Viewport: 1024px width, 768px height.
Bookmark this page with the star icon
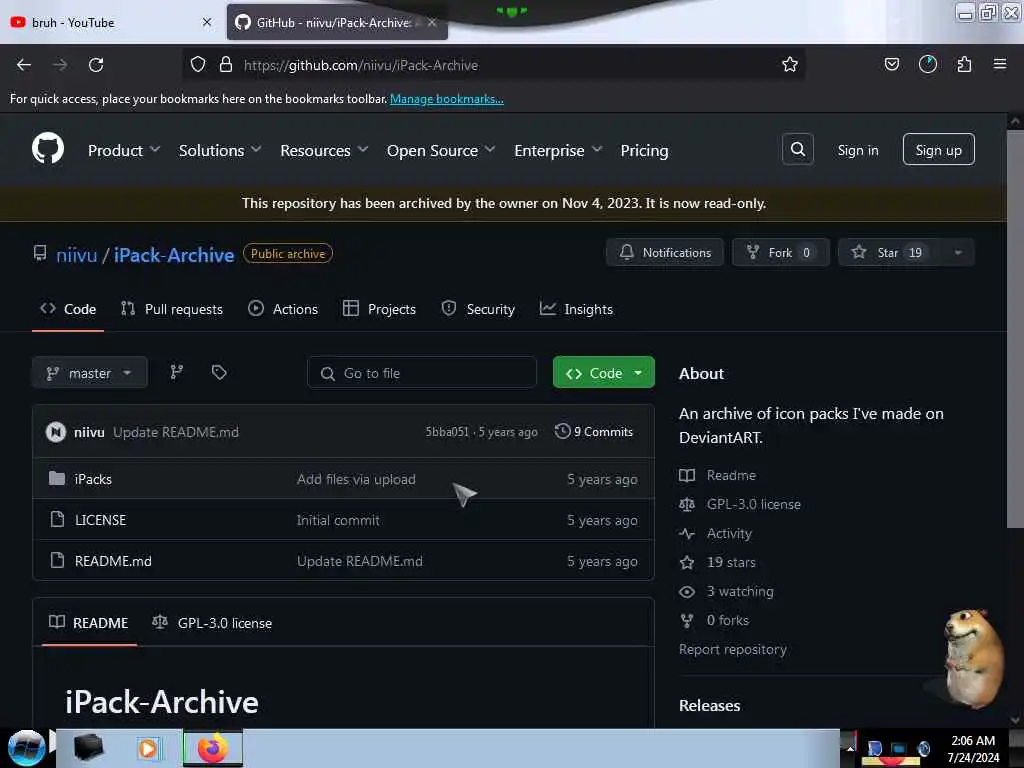click(790, 64)
